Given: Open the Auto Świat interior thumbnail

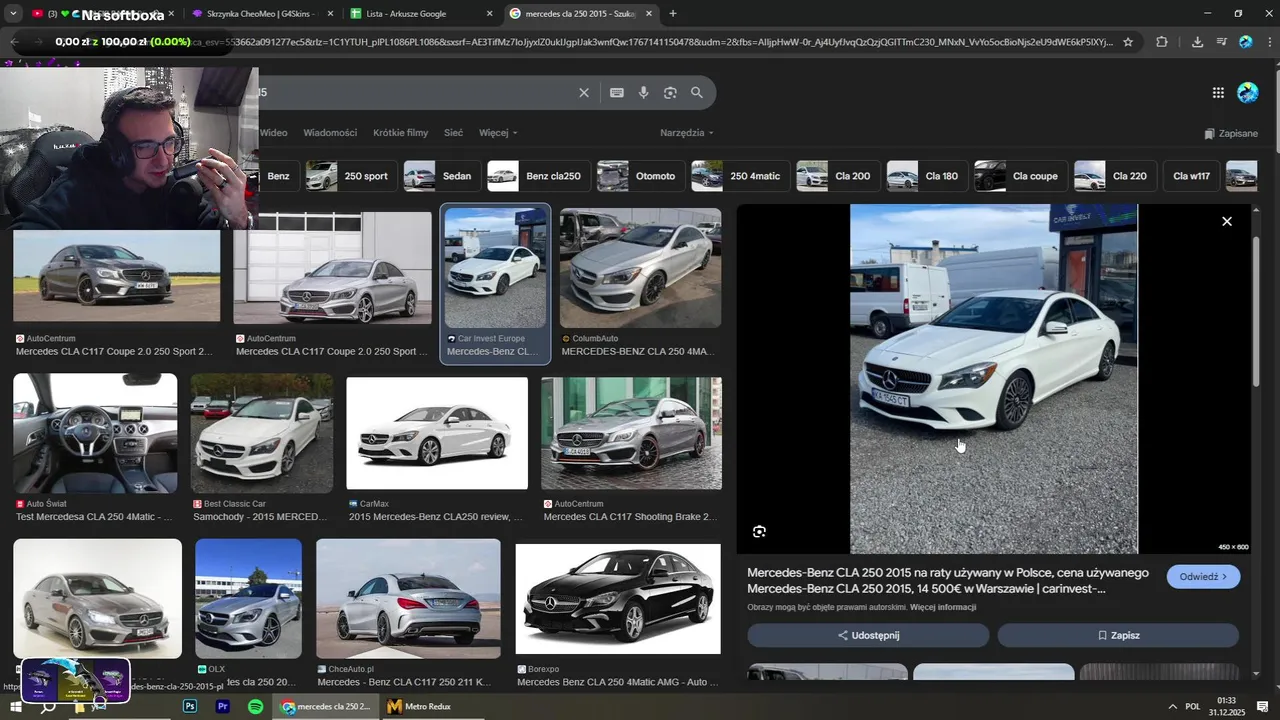Looking at the screenshot, I should click(x=95, y=433).
